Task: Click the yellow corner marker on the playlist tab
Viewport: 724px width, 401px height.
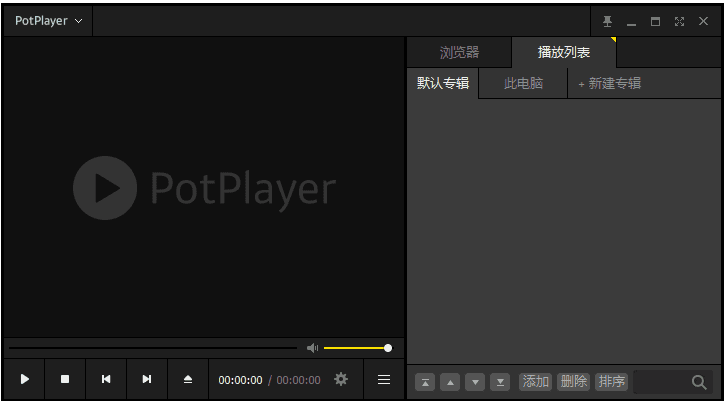Action: coord(614,40)
